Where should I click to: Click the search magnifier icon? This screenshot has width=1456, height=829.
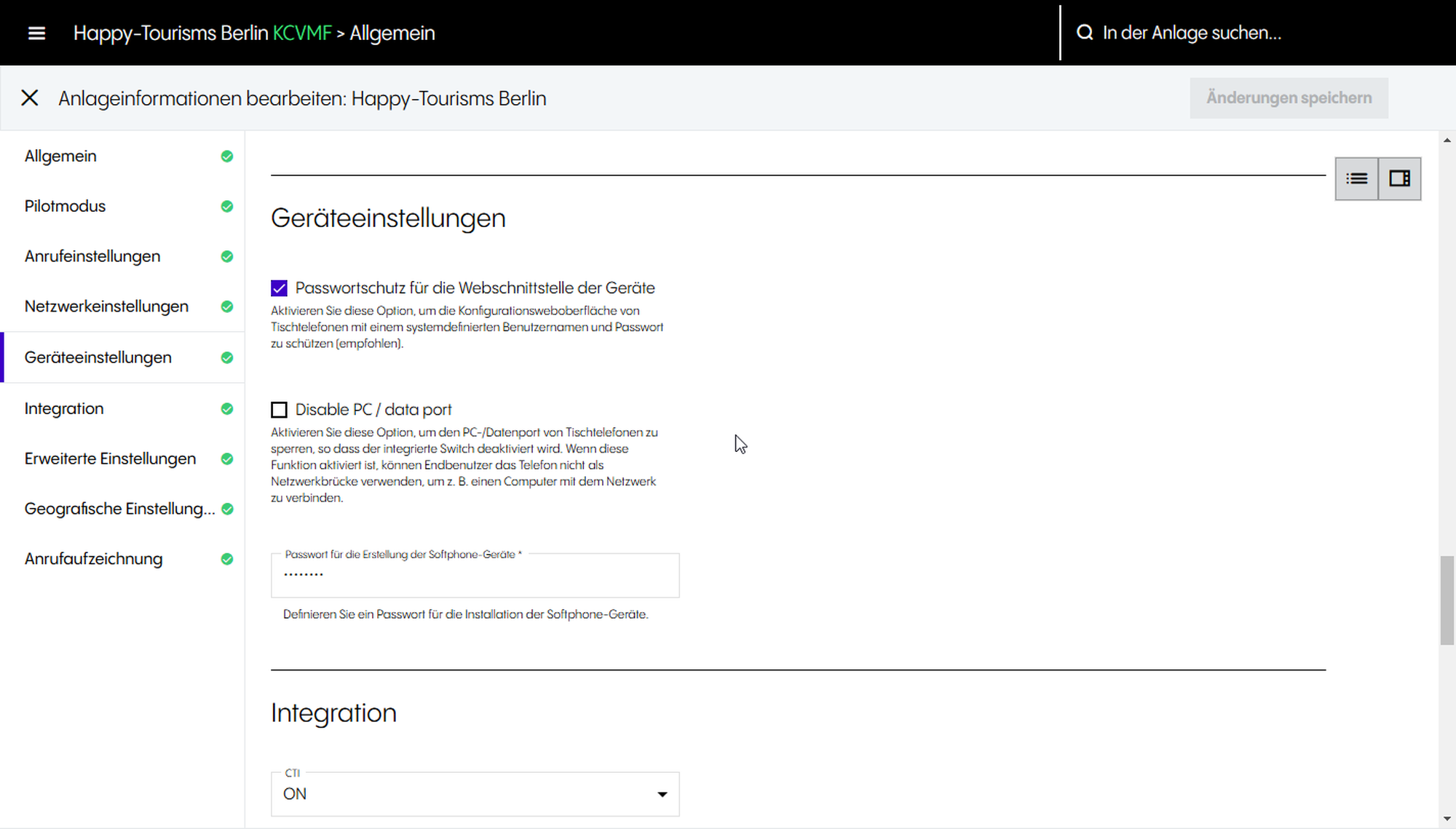pos(1085,33)
